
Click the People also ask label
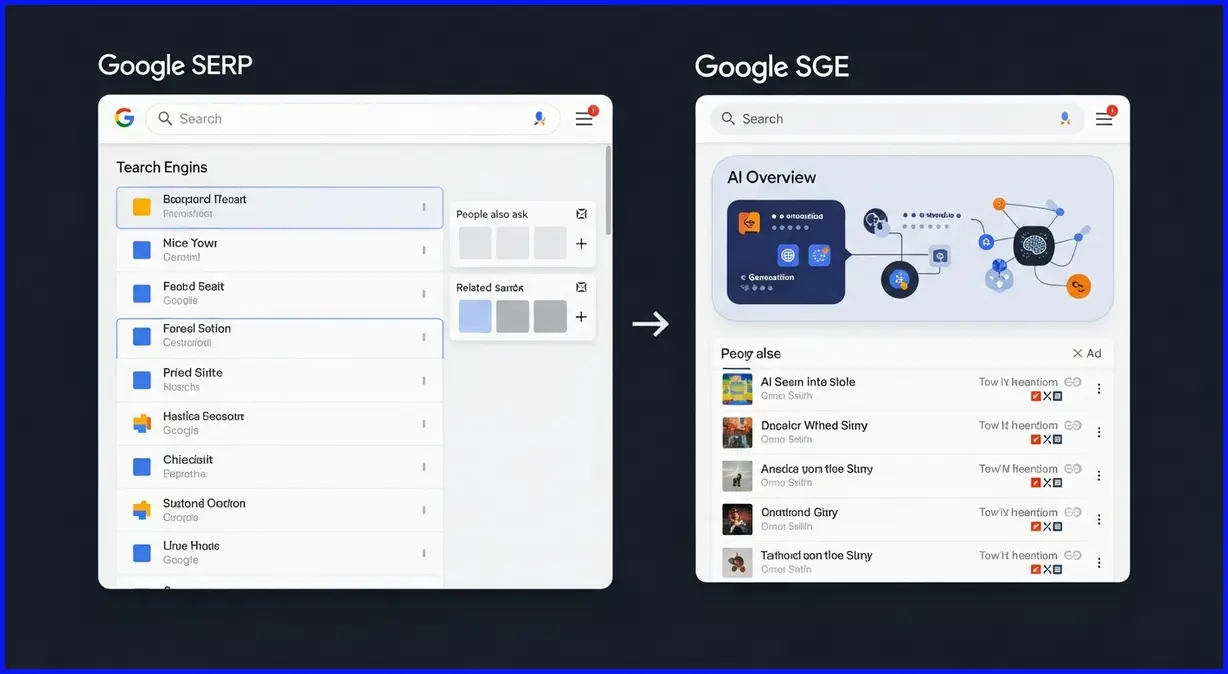pyautogui.click(x=492, y=214)
